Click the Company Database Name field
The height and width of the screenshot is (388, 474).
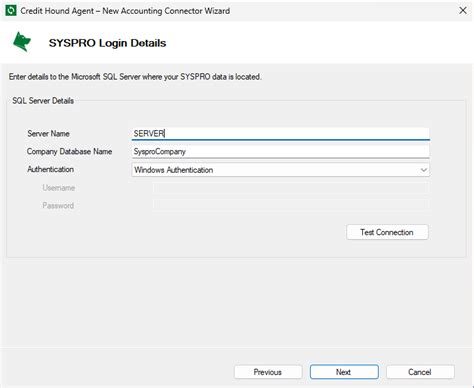click(x=280, y=152)
